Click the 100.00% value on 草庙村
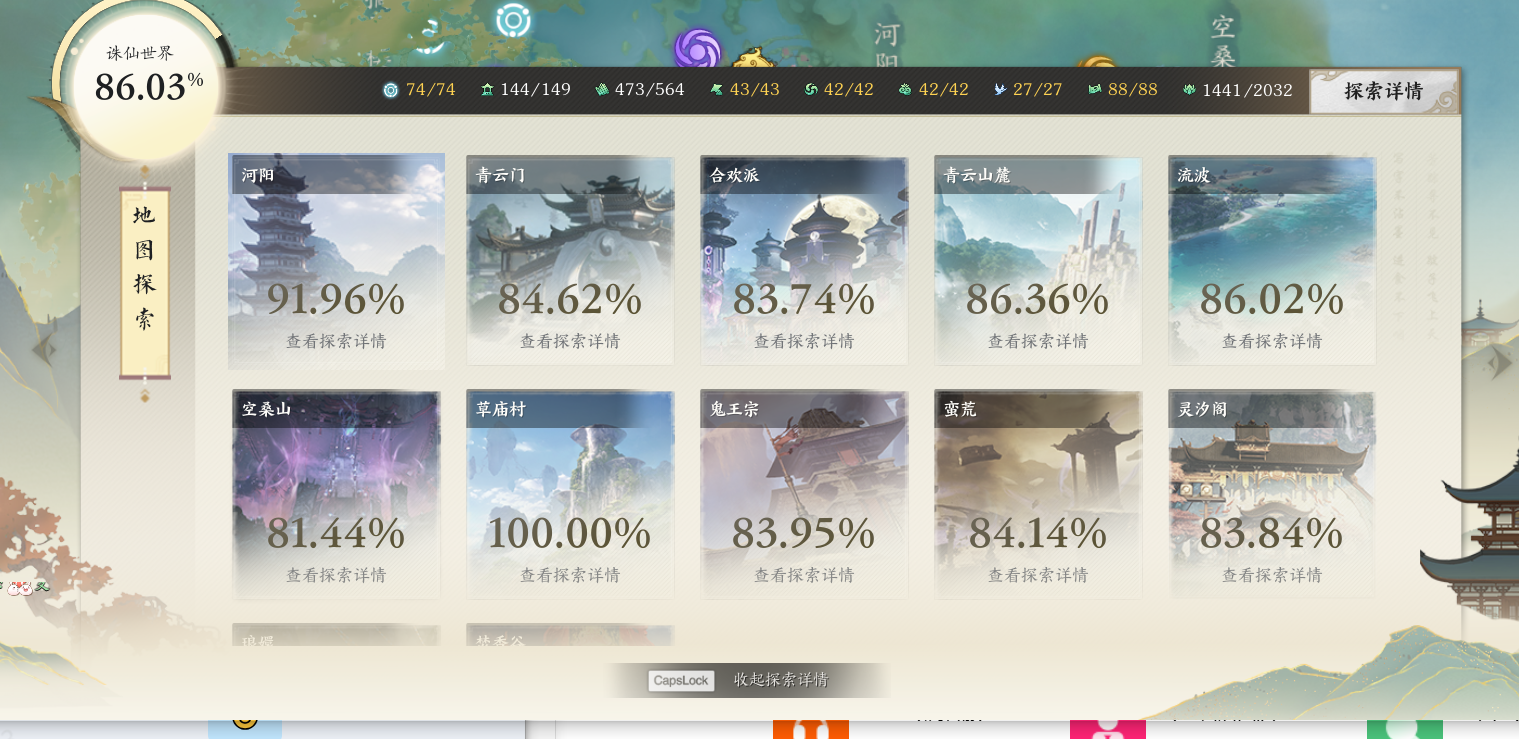 pos(570,533)
